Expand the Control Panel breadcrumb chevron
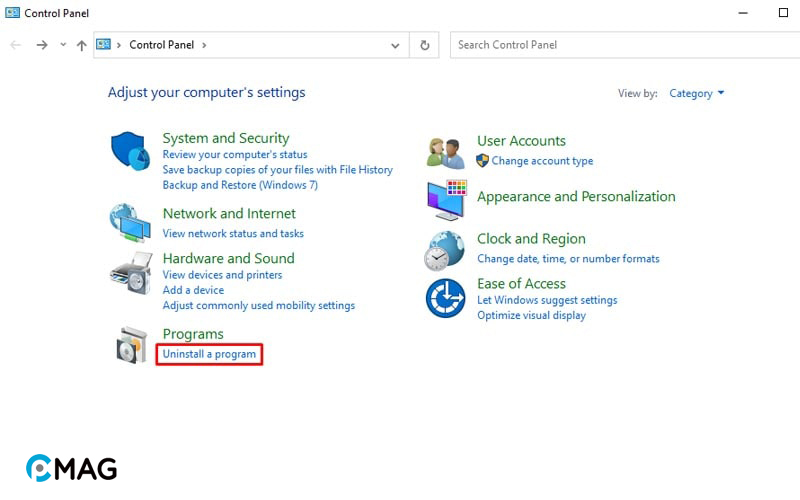 pyautogui.click(x=204, y=45)
